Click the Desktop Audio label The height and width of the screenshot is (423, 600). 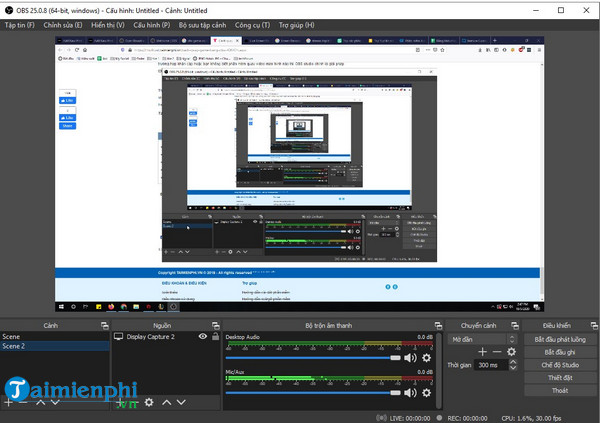[x=243, y=337]
